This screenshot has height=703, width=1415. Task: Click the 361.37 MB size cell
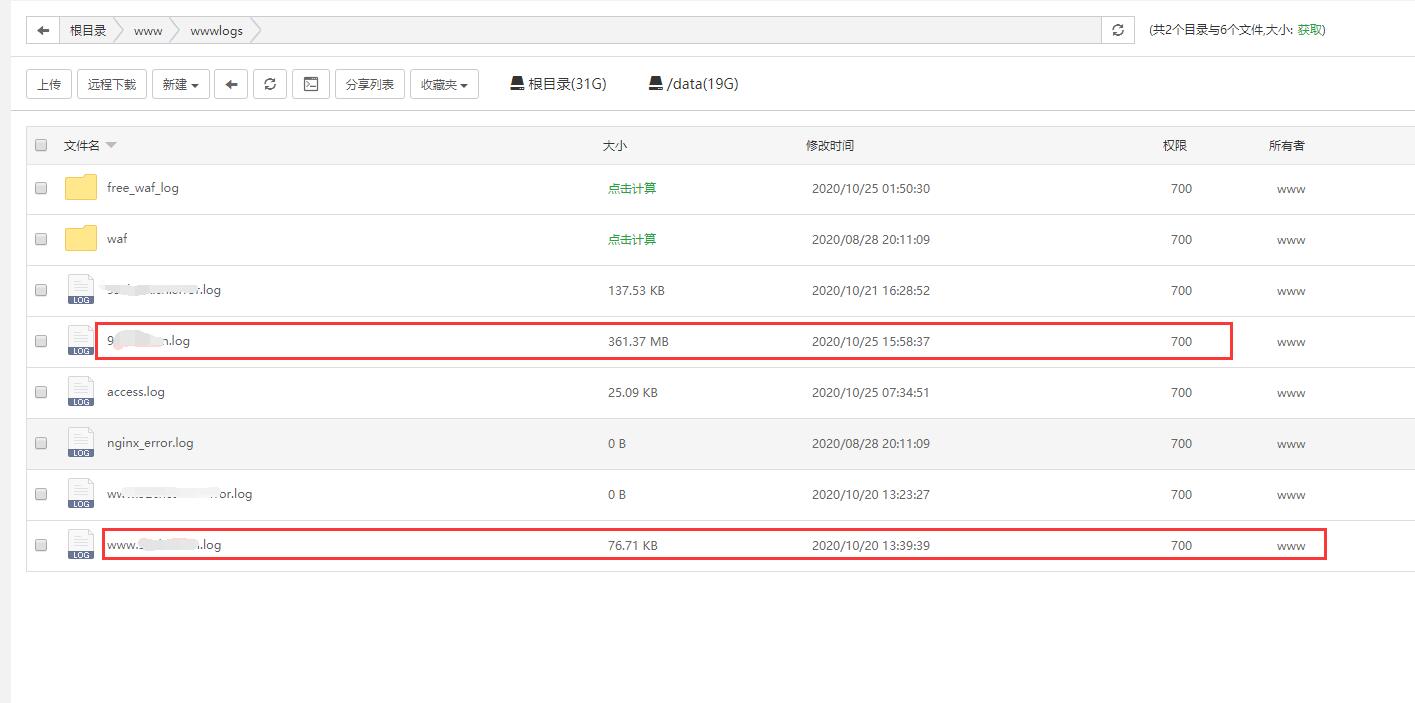(638, 341)
